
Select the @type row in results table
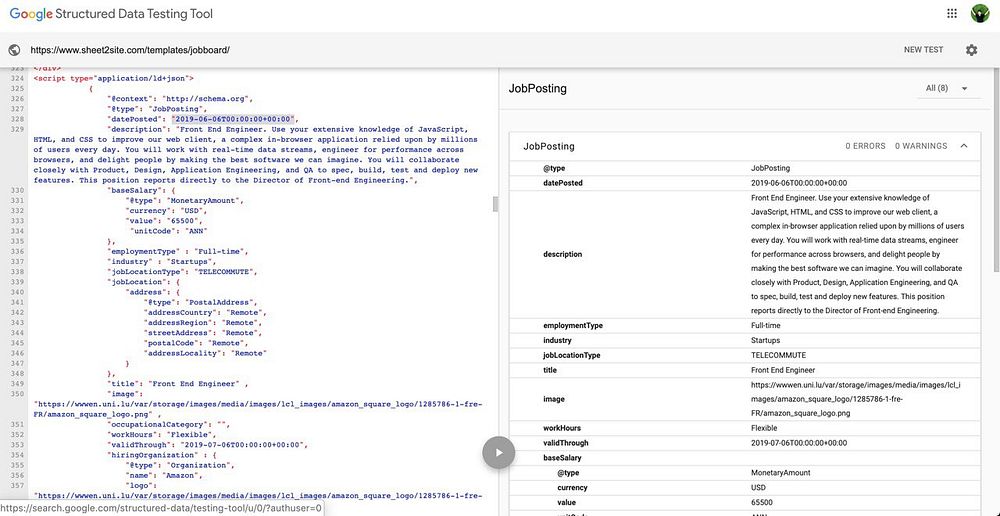click(745, 168)
